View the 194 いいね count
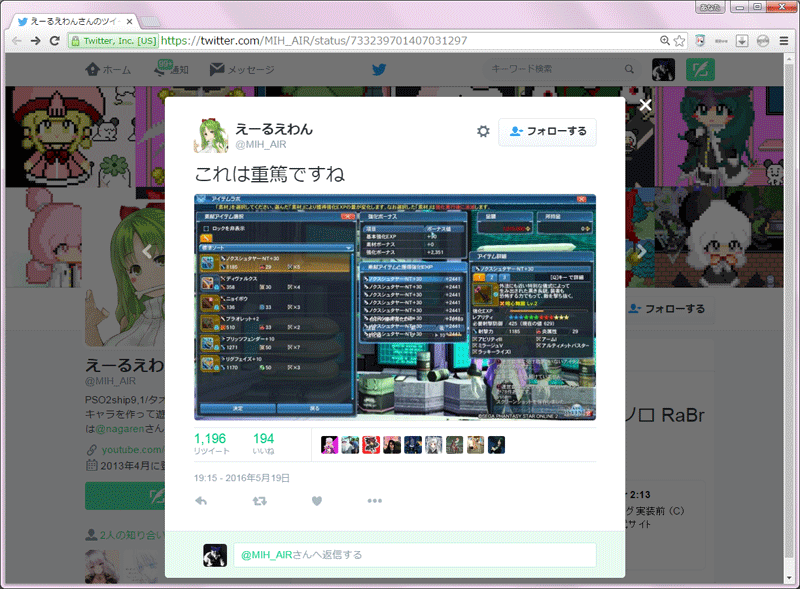The image size is (800, 589). click(x=264, y=443)
